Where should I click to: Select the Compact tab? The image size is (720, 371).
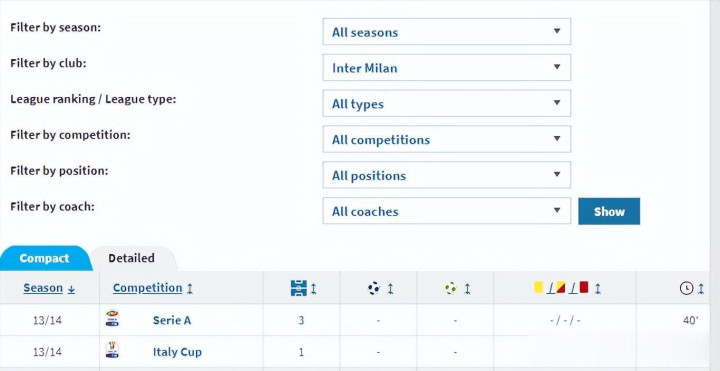[x=45, y=258]
